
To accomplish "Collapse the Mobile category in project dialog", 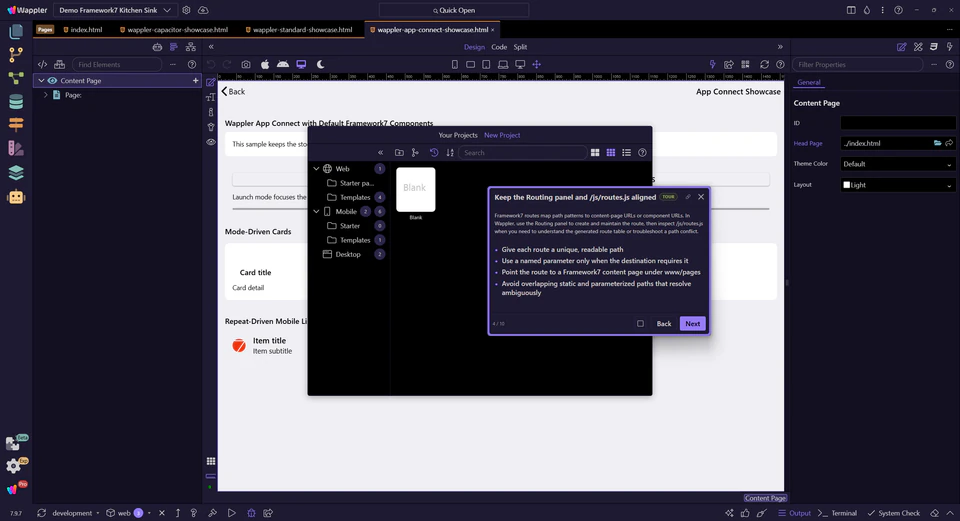I will click(317, 211).
